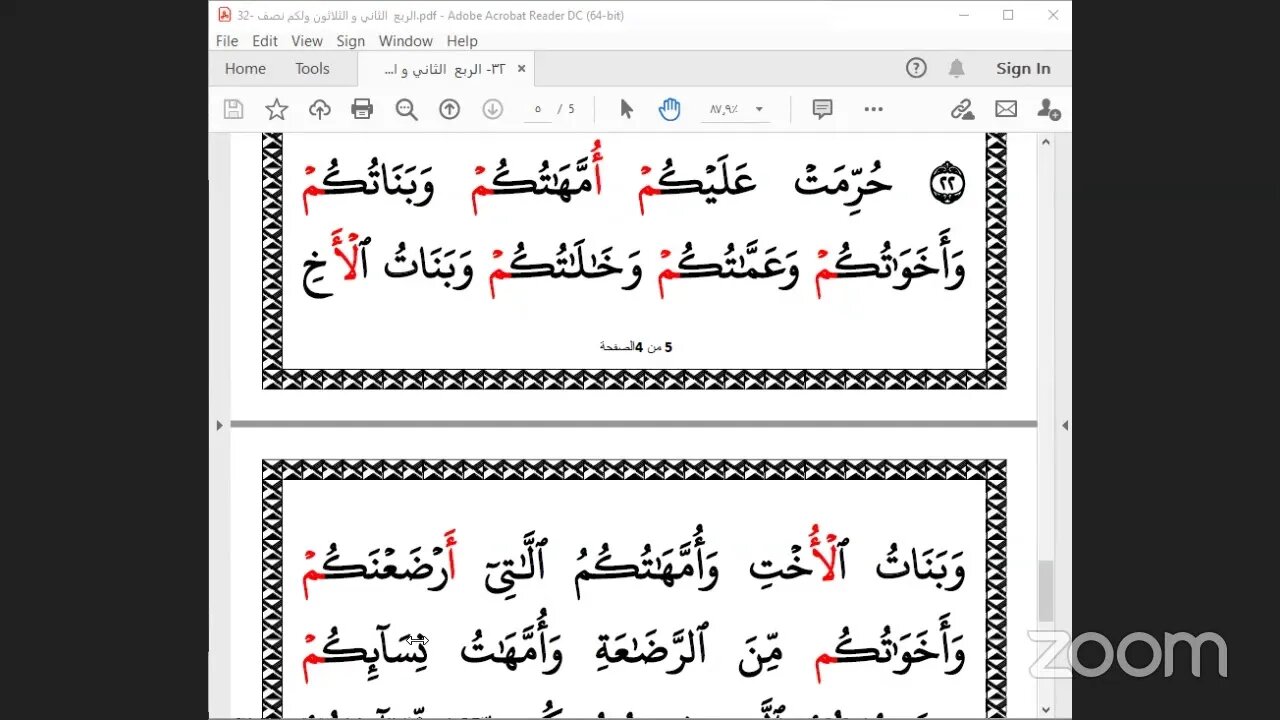Click the verse number 22 marker

[947, 184]
